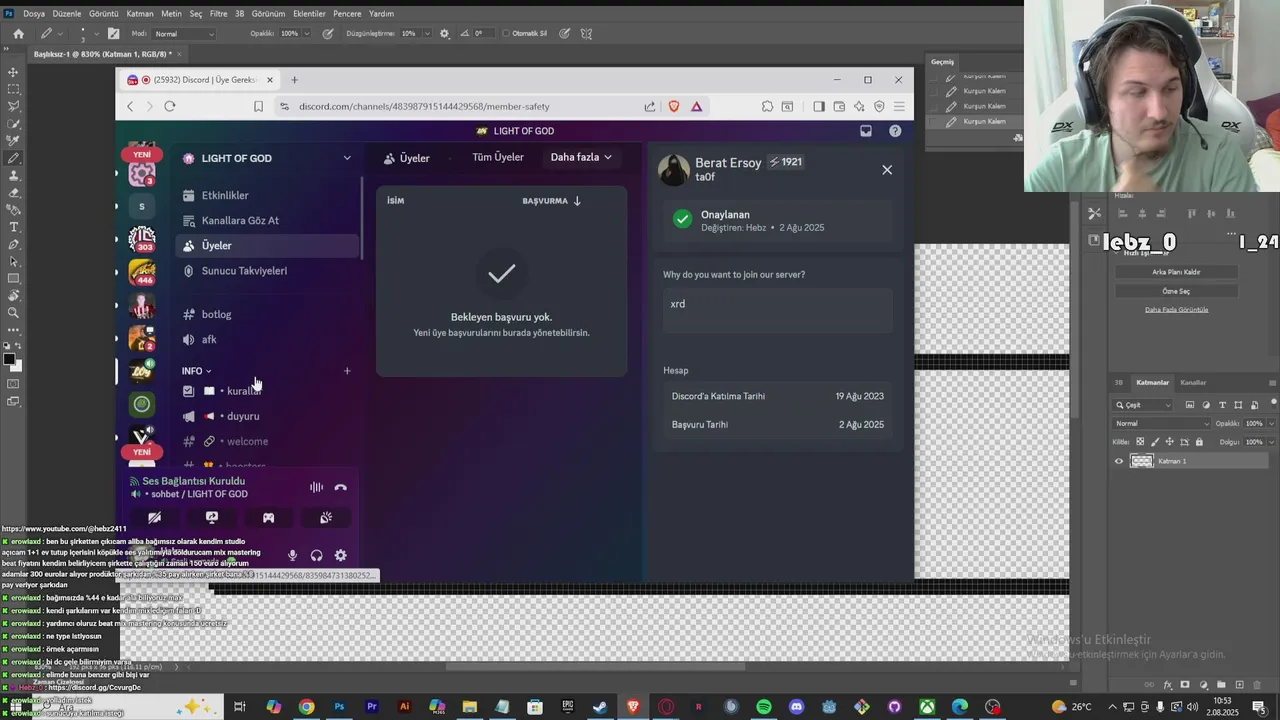This screenshot has height=720, width=1280.
Task: Open layer blend mode Normal dropdown
Action: pyautogui.click(x=1162, y=423)
